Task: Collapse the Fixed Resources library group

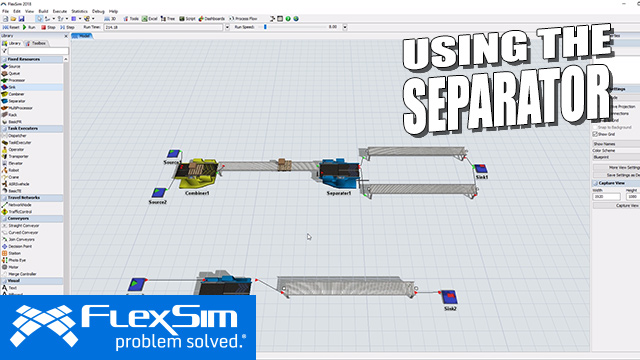Action: click(x=32, y=60)
